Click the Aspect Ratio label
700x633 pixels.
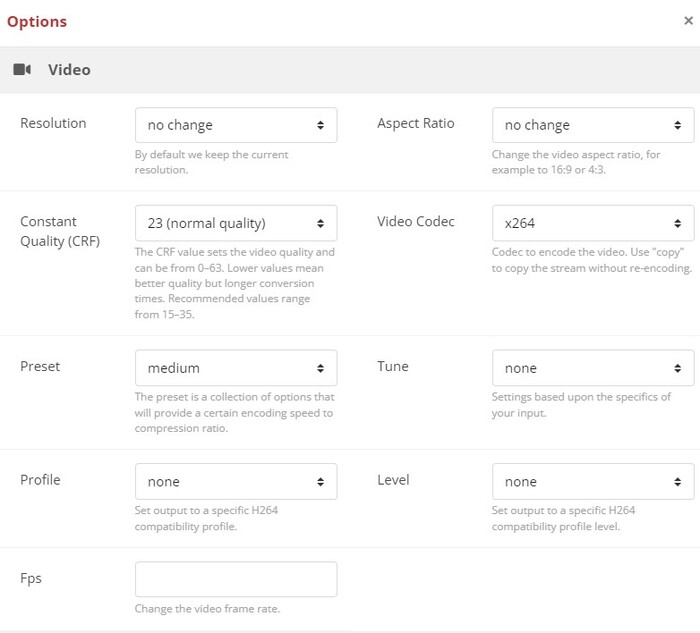(416, 123)
